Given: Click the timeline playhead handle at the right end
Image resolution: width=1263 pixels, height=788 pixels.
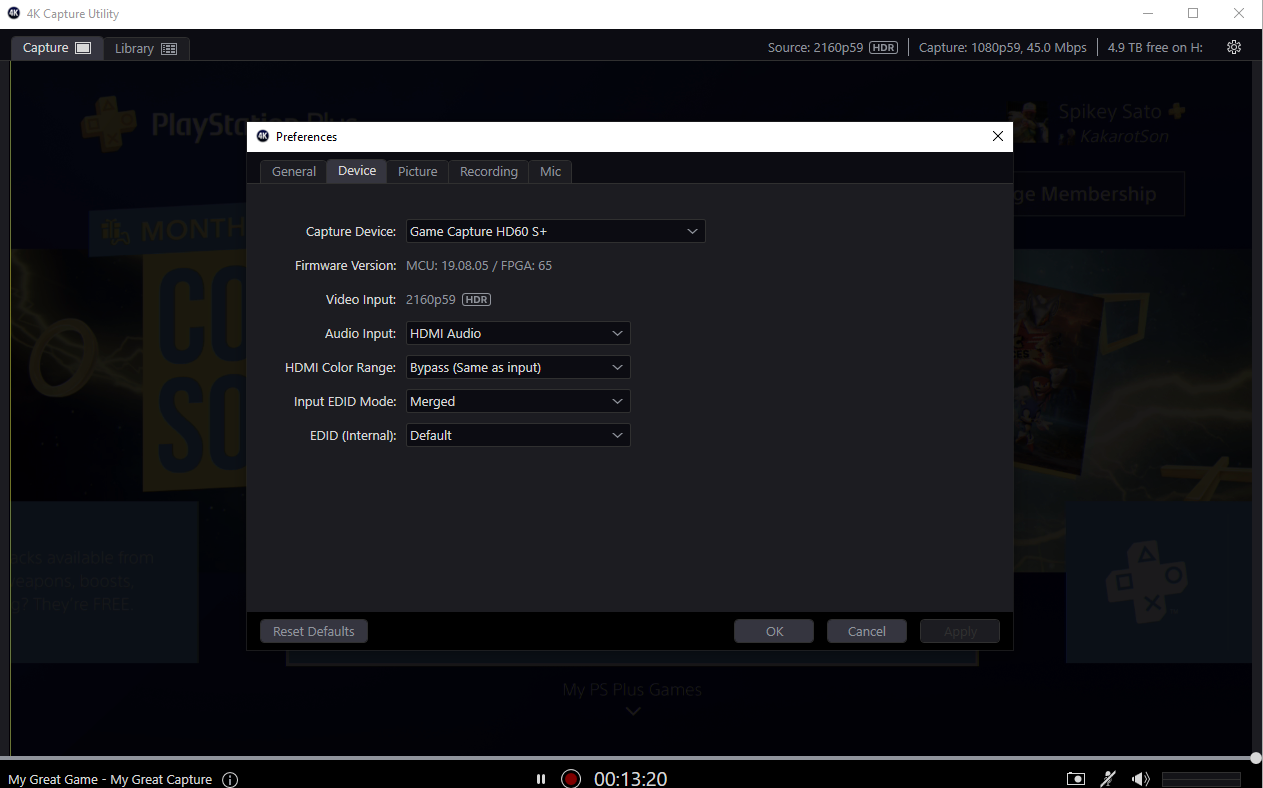Looking at the screenshot, I should click(1256, 758).
